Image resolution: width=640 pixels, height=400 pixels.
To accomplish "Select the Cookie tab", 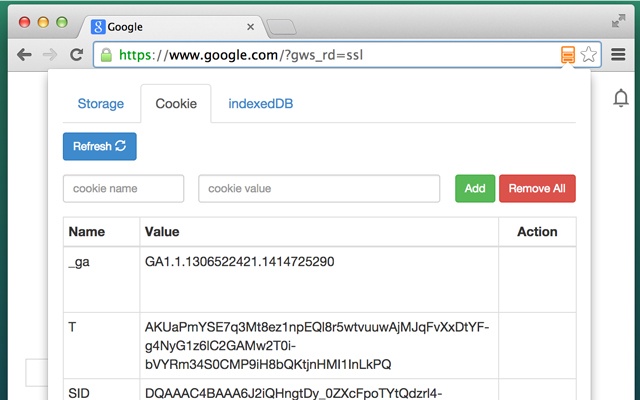I will (176, 104).
